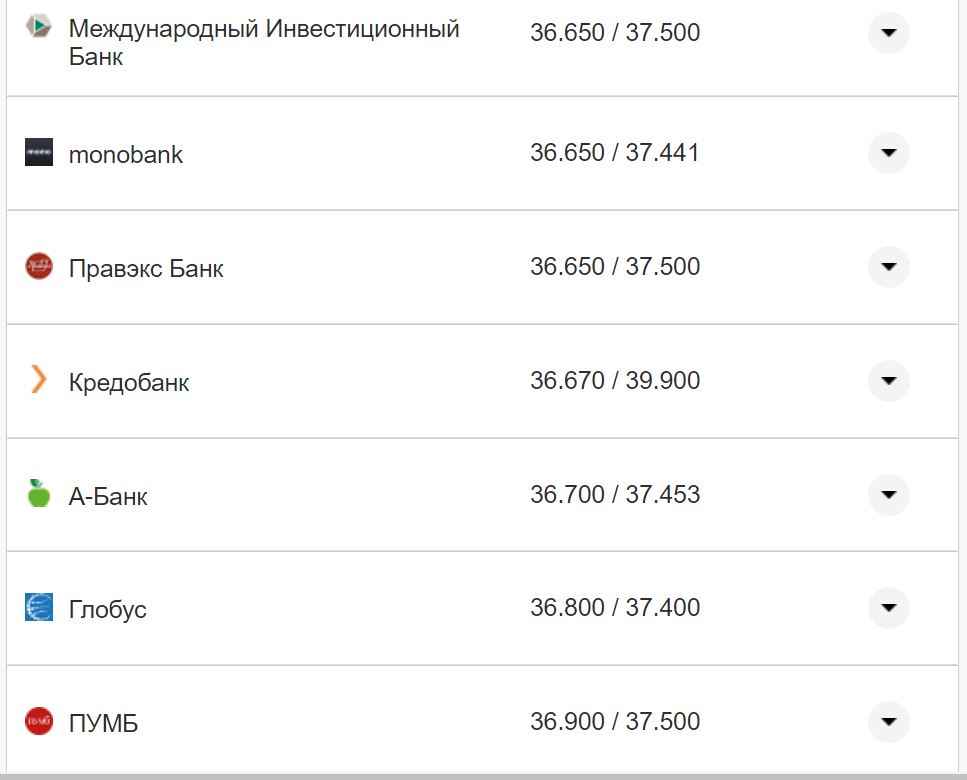Click the Кредобанк orange chevron logo
Screen dimensions: 967x780
point(37,381)
